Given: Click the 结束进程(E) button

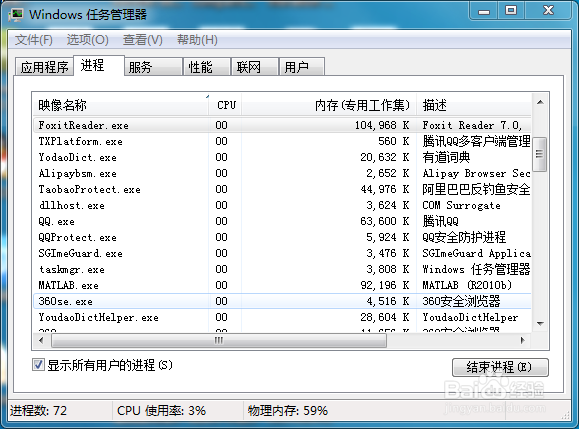Looking at the screenshot, I should click(x=500, y=367).
